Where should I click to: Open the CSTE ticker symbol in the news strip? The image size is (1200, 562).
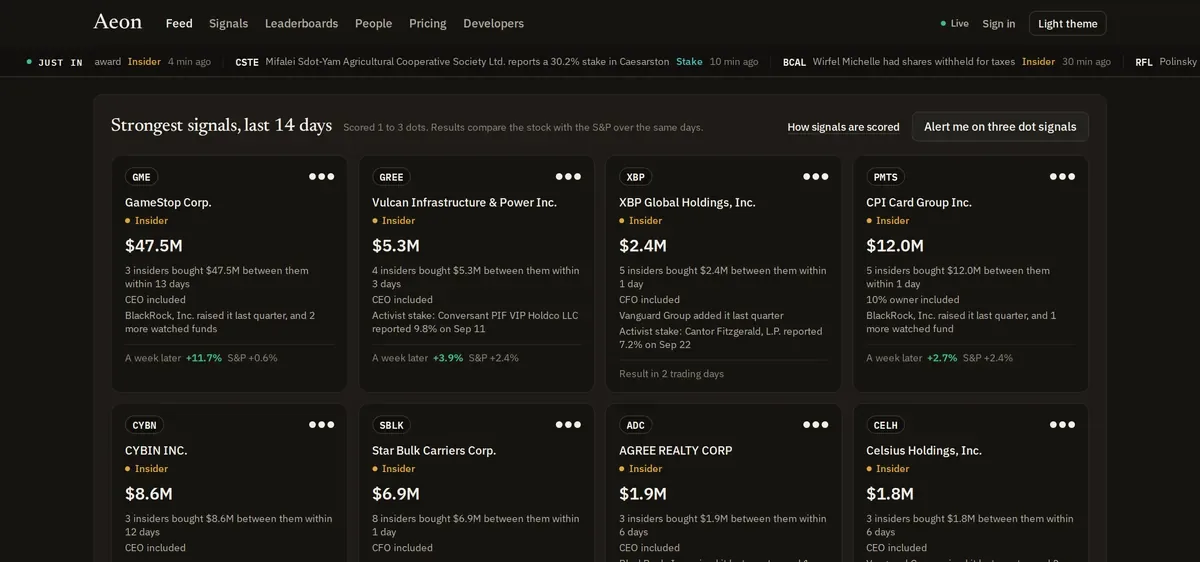(x=247, y=62)
